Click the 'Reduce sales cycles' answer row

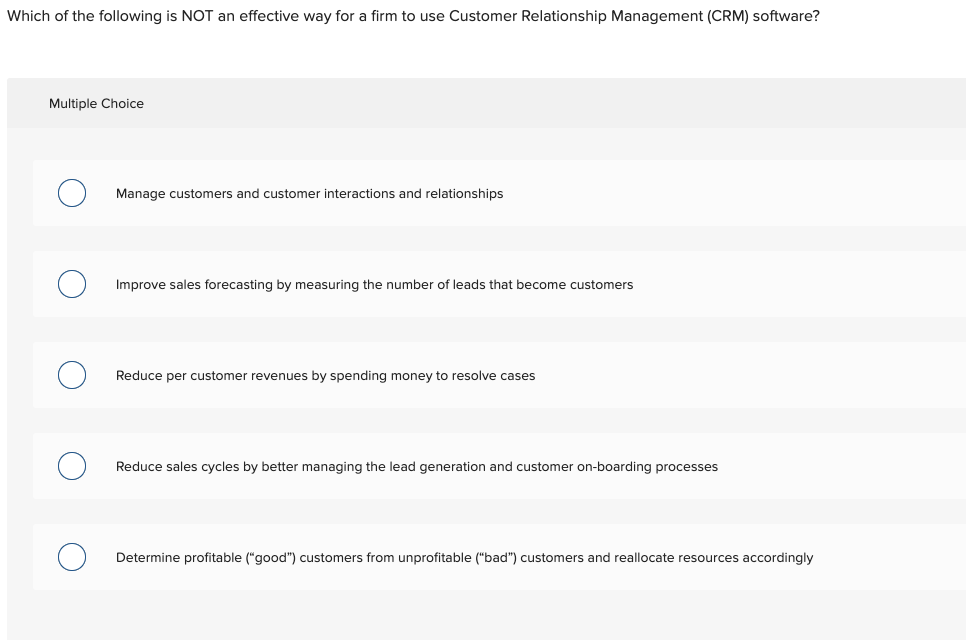(x=416, y=466)
